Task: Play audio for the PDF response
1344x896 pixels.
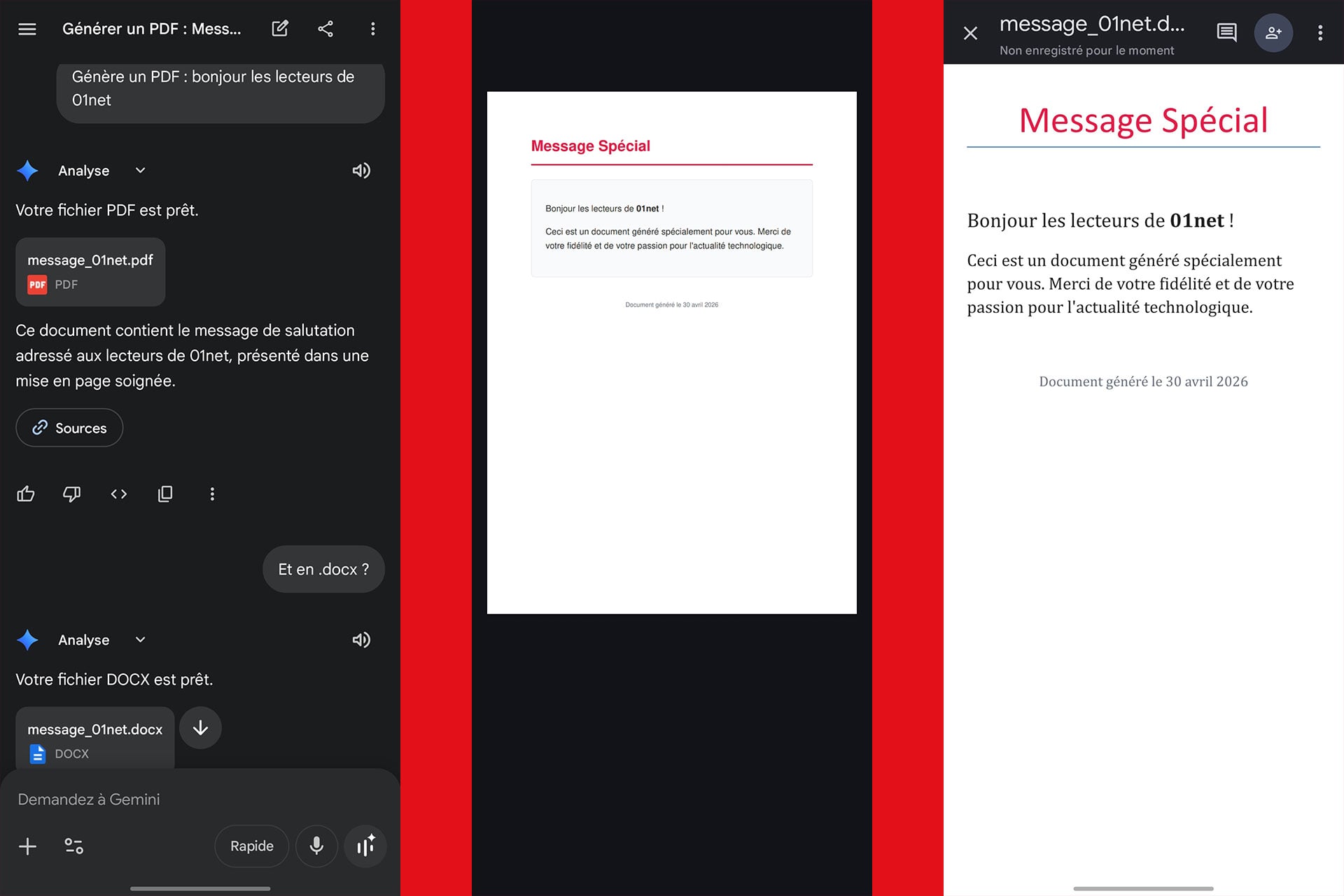Action: point(361,170)
